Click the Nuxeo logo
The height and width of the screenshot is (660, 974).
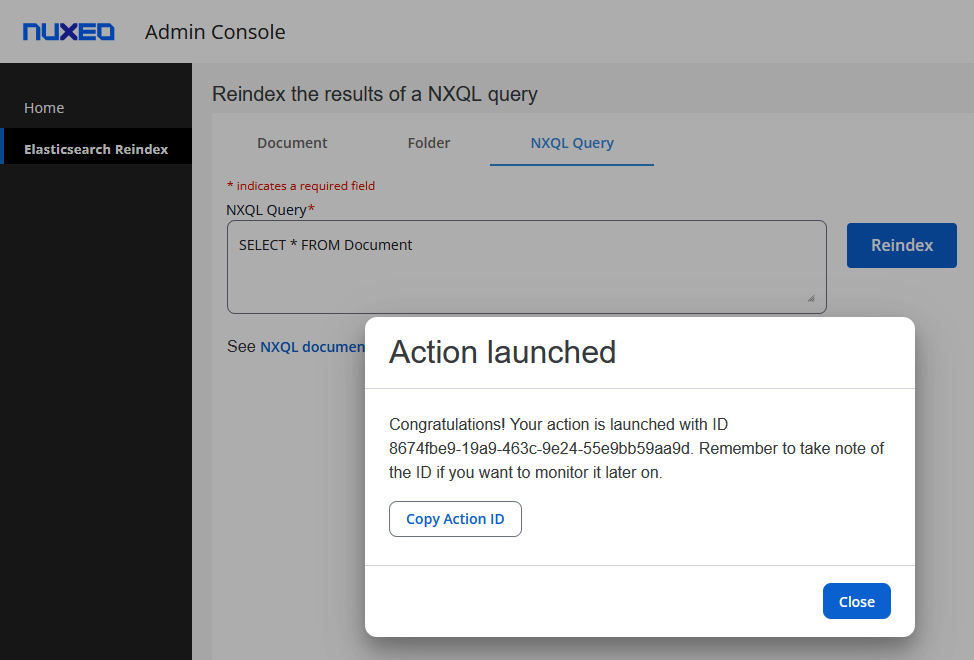[x=69, y=32]
